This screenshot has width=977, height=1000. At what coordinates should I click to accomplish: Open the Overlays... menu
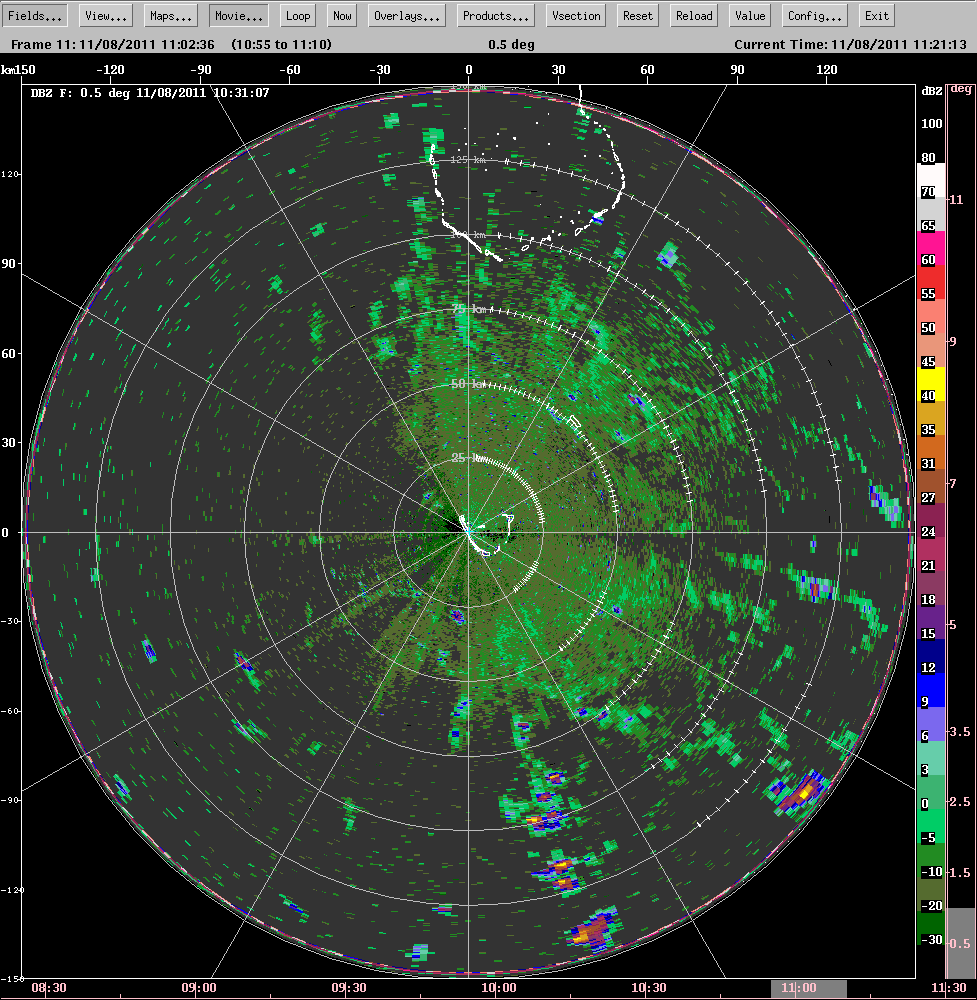(x=407, y=16)
